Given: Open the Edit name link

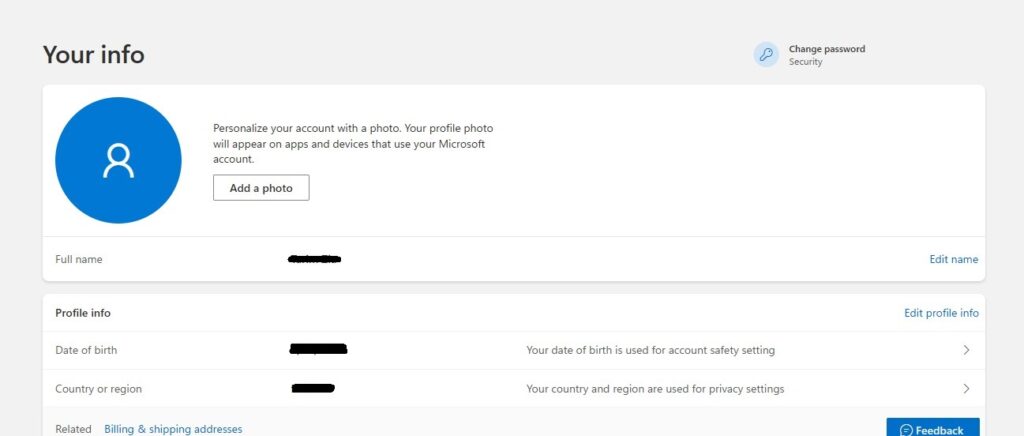Looking at the screenshot, I should pos(953,259).
